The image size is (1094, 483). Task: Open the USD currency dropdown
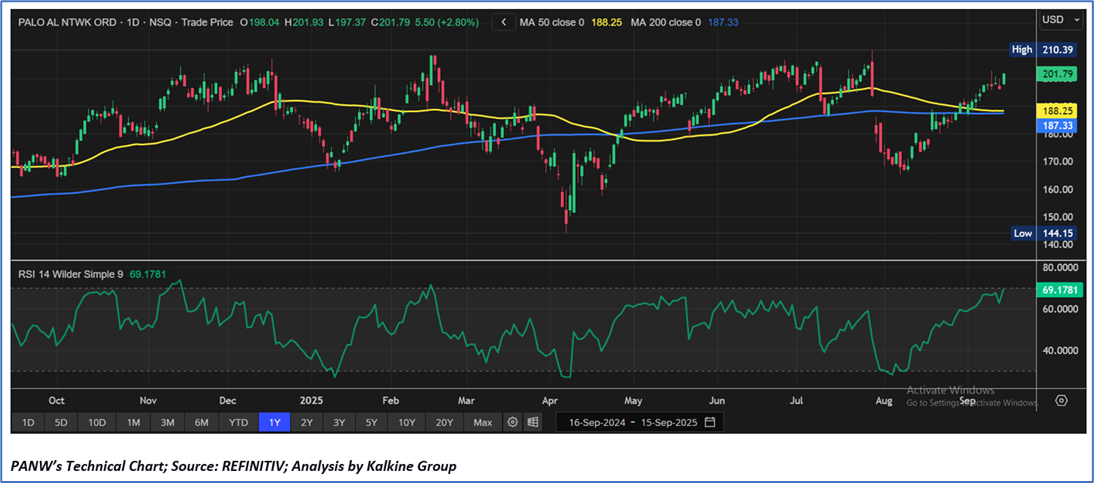coord(1057,19)
